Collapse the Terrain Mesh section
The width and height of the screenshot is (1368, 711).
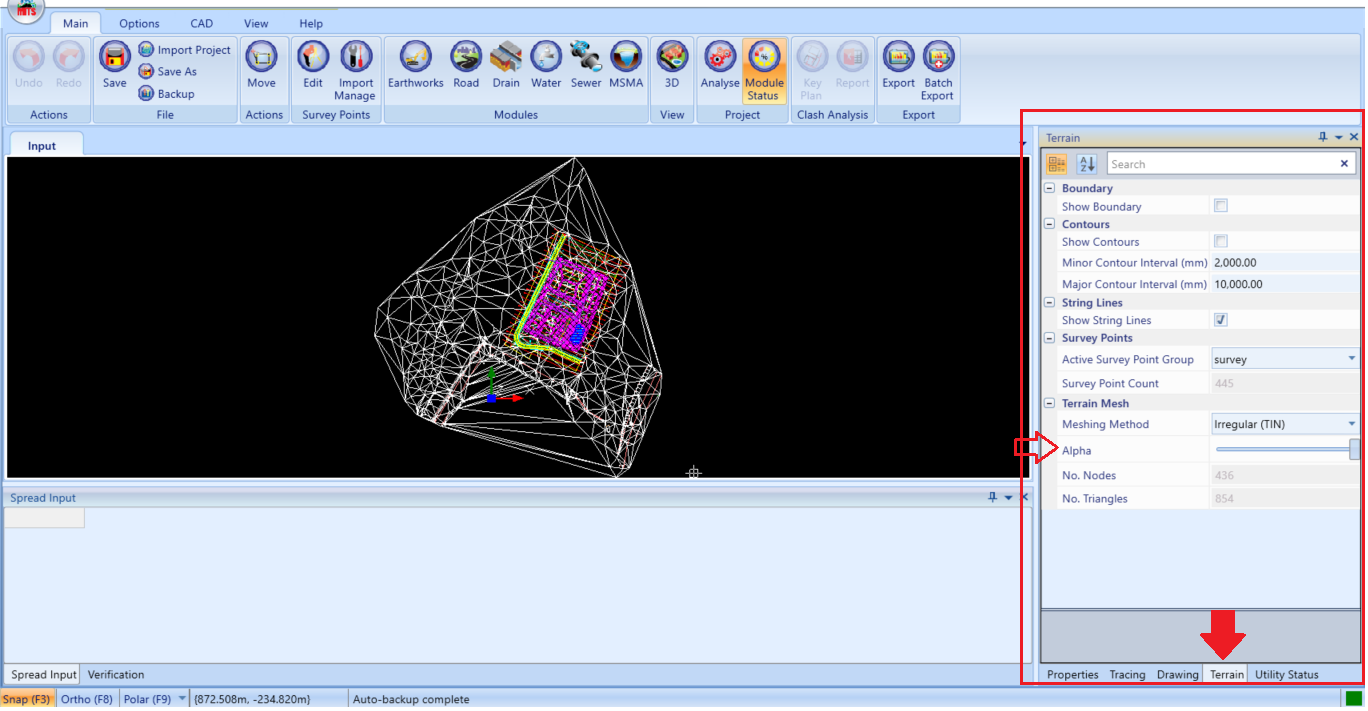click(1049, 403)
